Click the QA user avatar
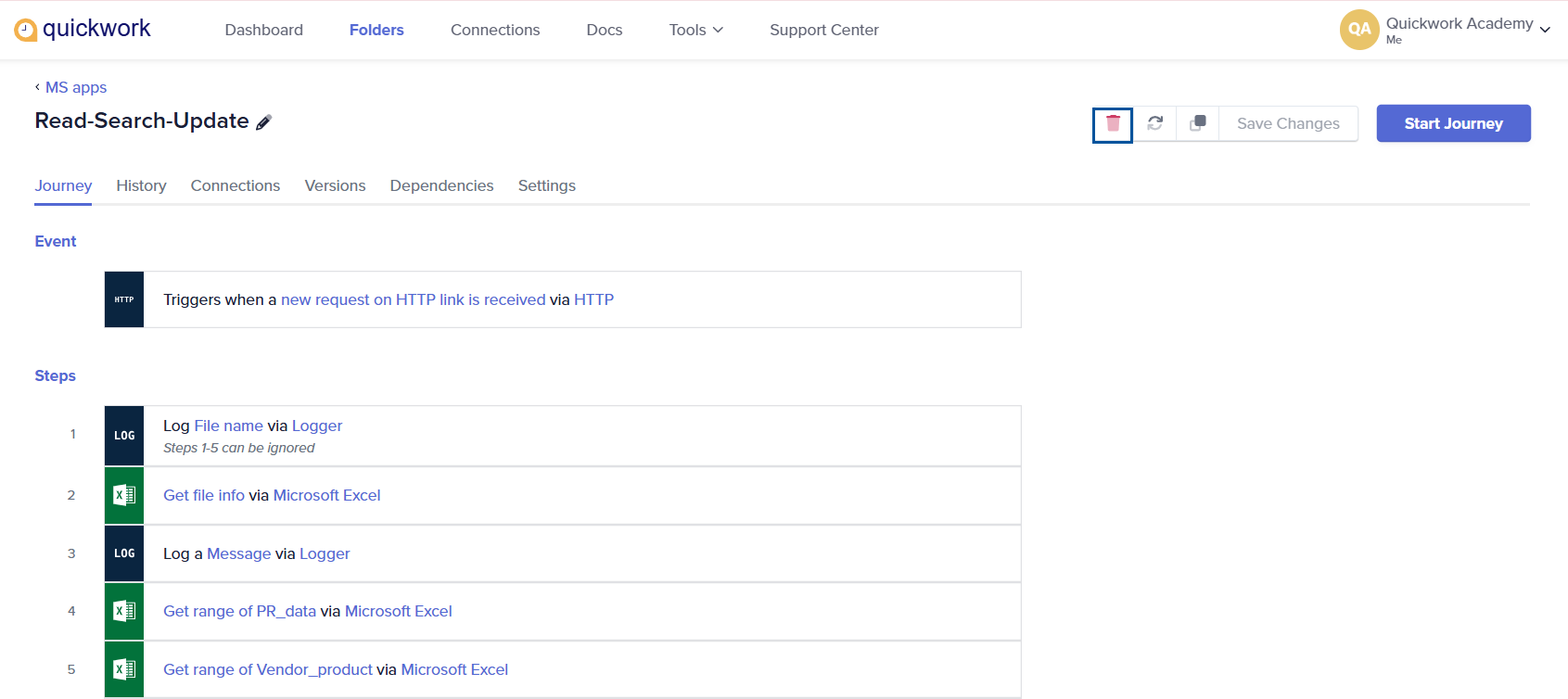The width and height of the screenshot is (1568, 699). point(1359,30)
